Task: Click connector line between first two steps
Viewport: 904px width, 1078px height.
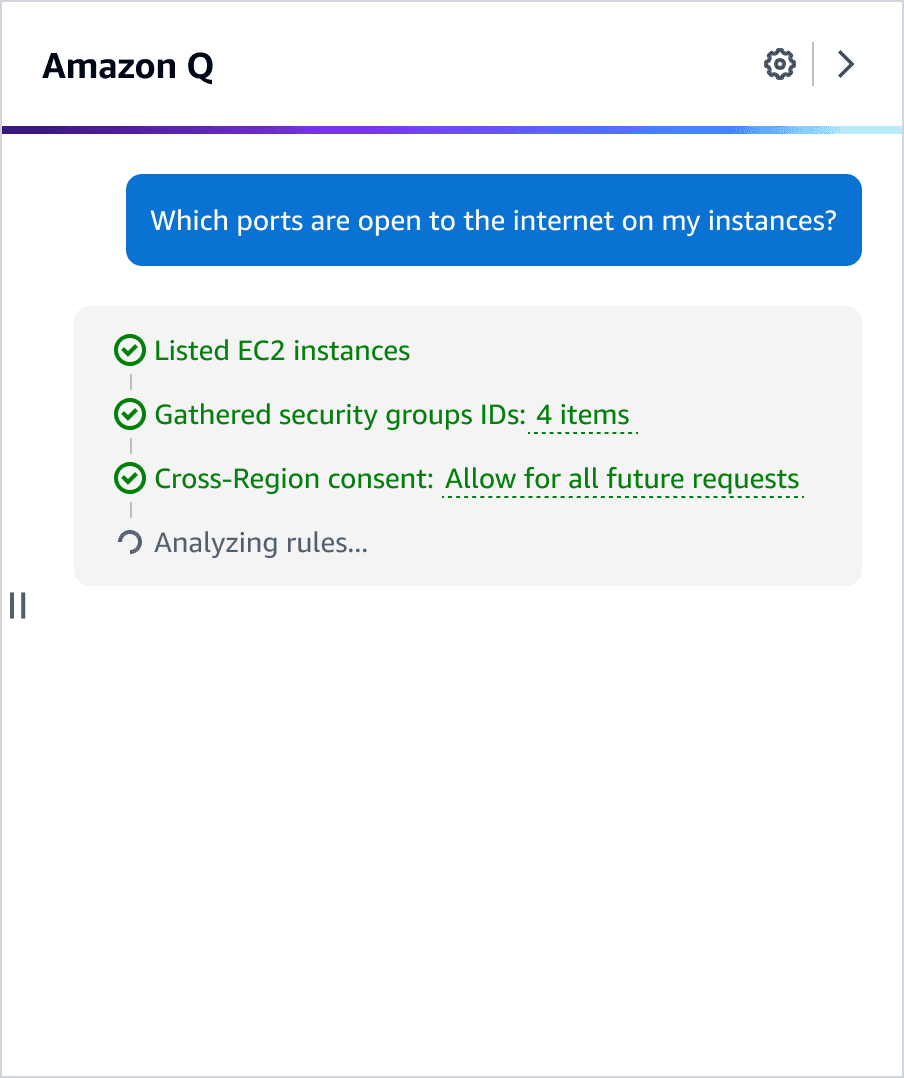Action: point(131,382)
